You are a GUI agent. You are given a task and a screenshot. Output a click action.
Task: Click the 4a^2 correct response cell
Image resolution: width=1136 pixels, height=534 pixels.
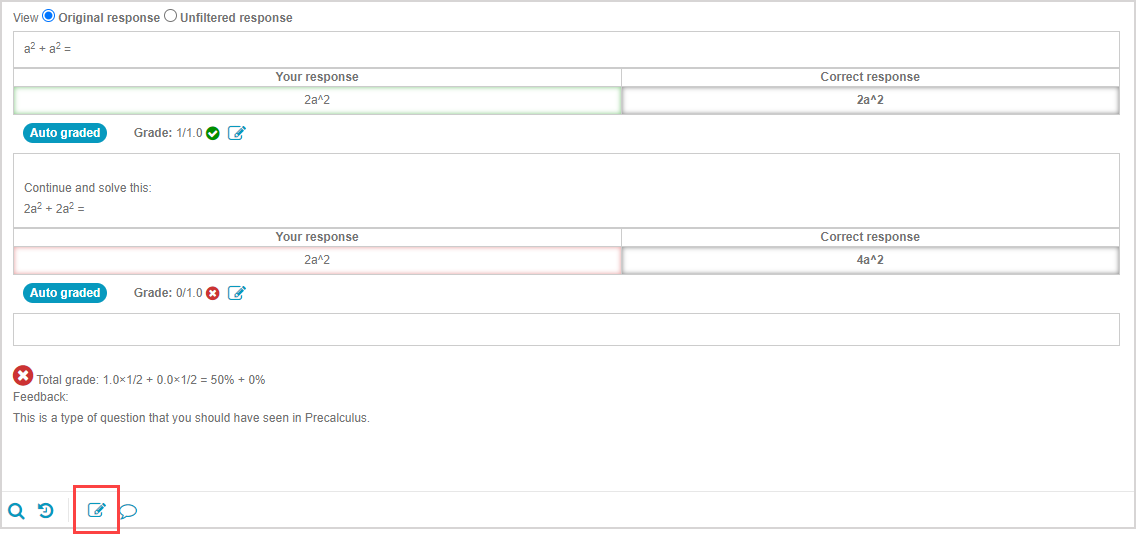pyautogui.click(x=870, y=260)
